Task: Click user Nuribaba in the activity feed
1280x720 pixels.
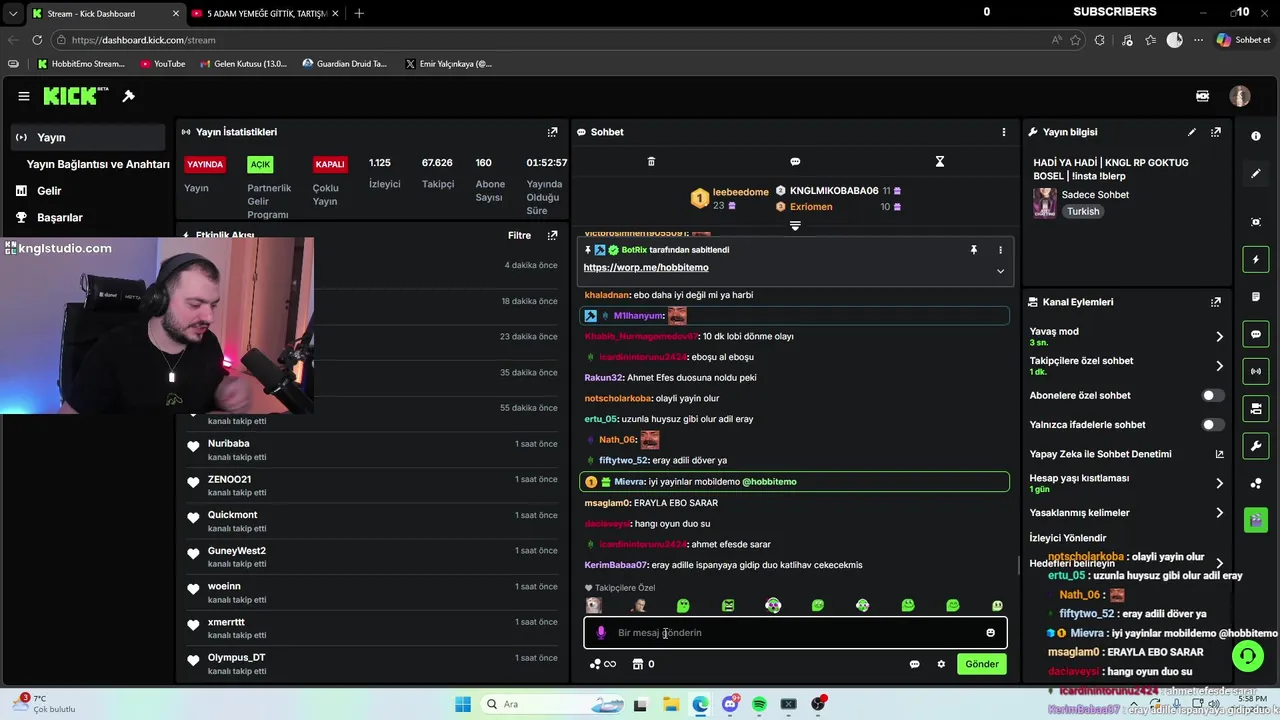Action: [x=229, y=444]
